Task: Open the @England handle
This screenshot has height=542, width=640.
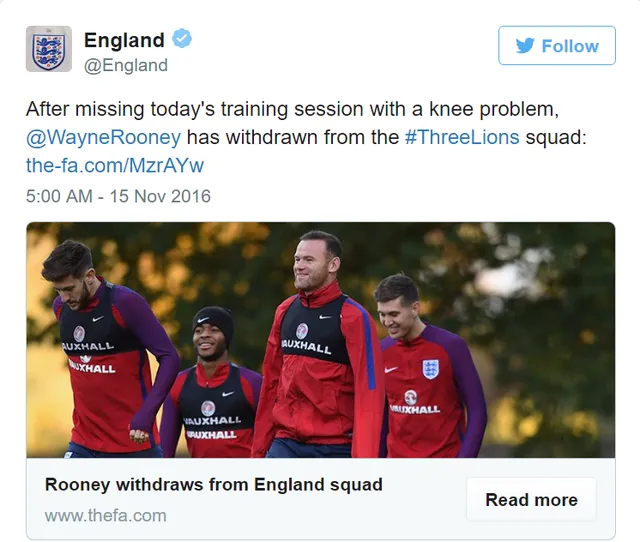Action: 126,65
